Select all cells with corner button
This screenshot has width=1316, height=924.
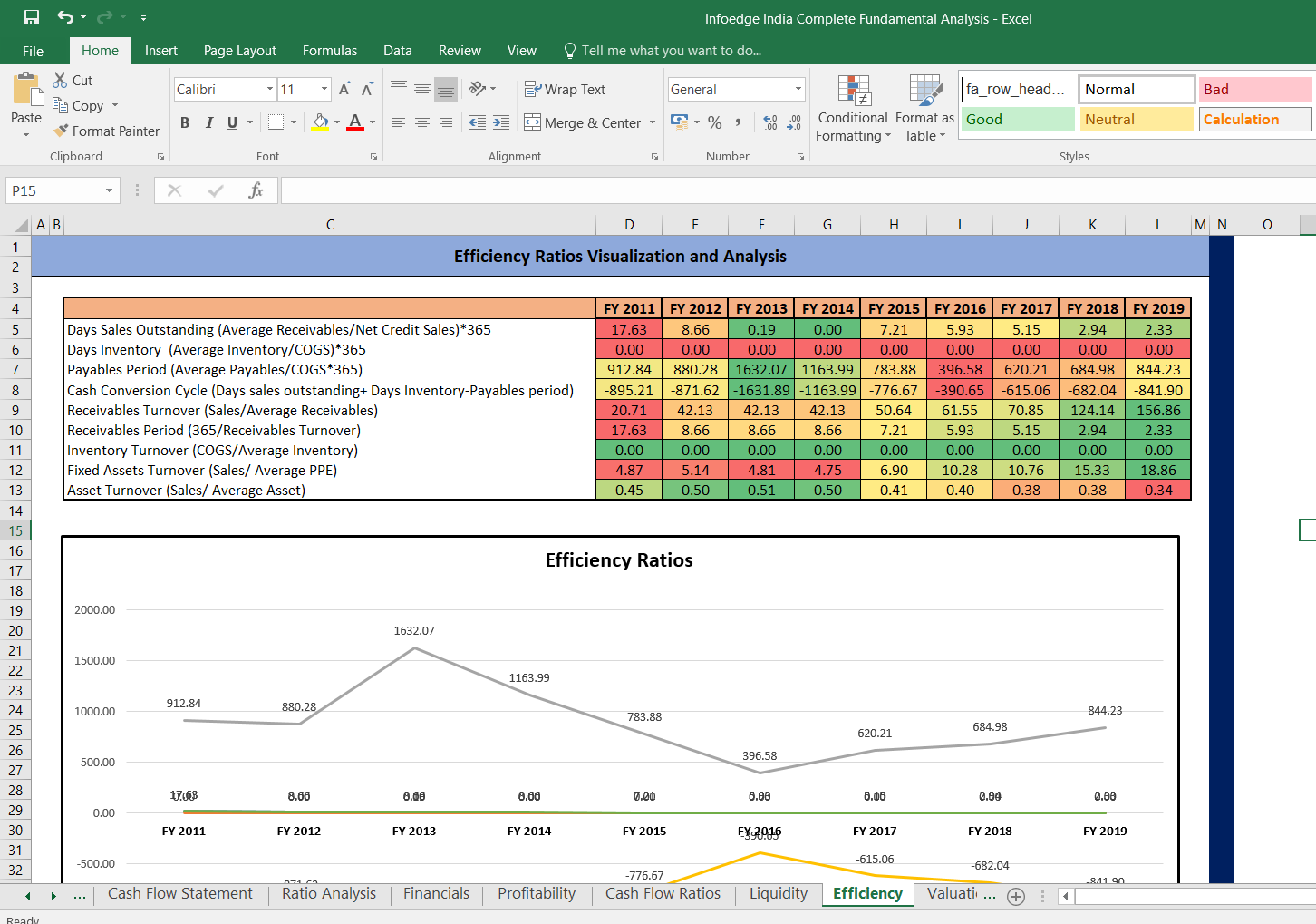pyautogui.click(x=17, y=225)
